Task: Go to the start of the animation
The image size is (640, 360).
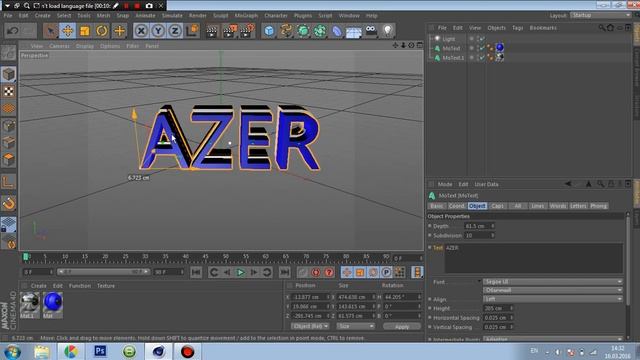Action: point(196,272)
